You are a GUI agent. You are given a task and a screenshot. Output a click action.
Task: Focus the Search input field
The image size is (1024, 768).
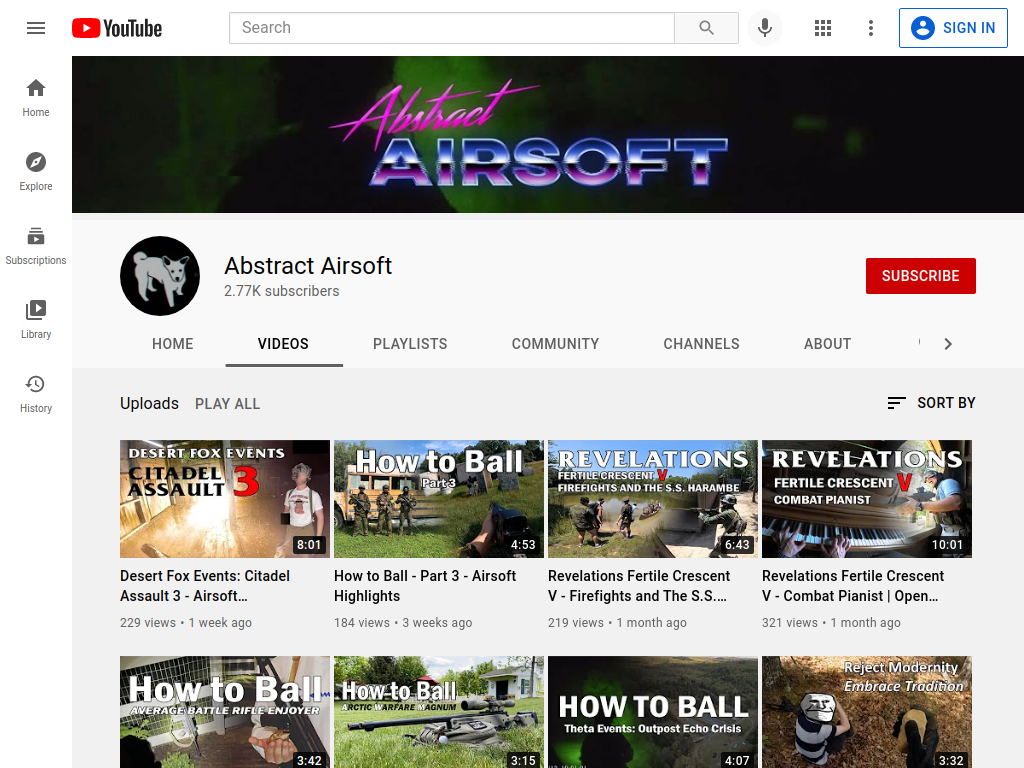pyautogui.click(x=452, y=28)
